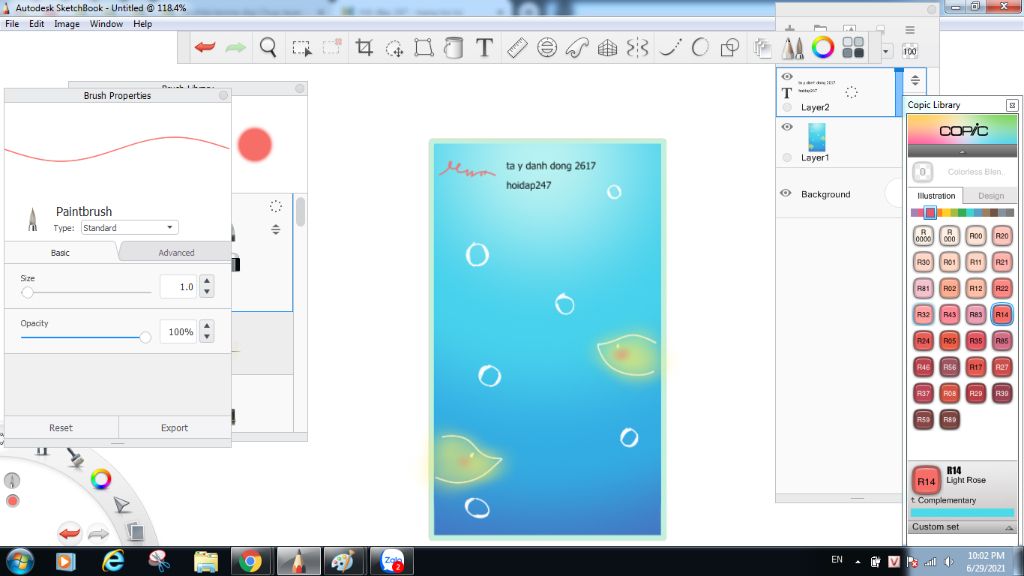Click the Reset button in Brush Properties

(61, 428)
